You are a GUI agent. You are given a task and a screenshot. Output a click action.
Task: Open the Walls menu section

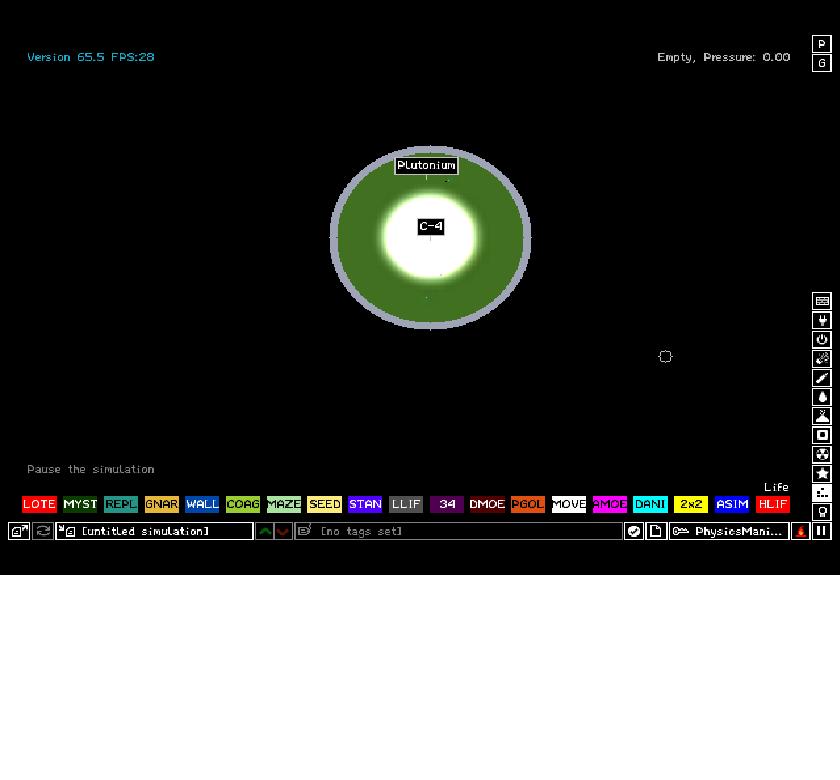point(822,301)
